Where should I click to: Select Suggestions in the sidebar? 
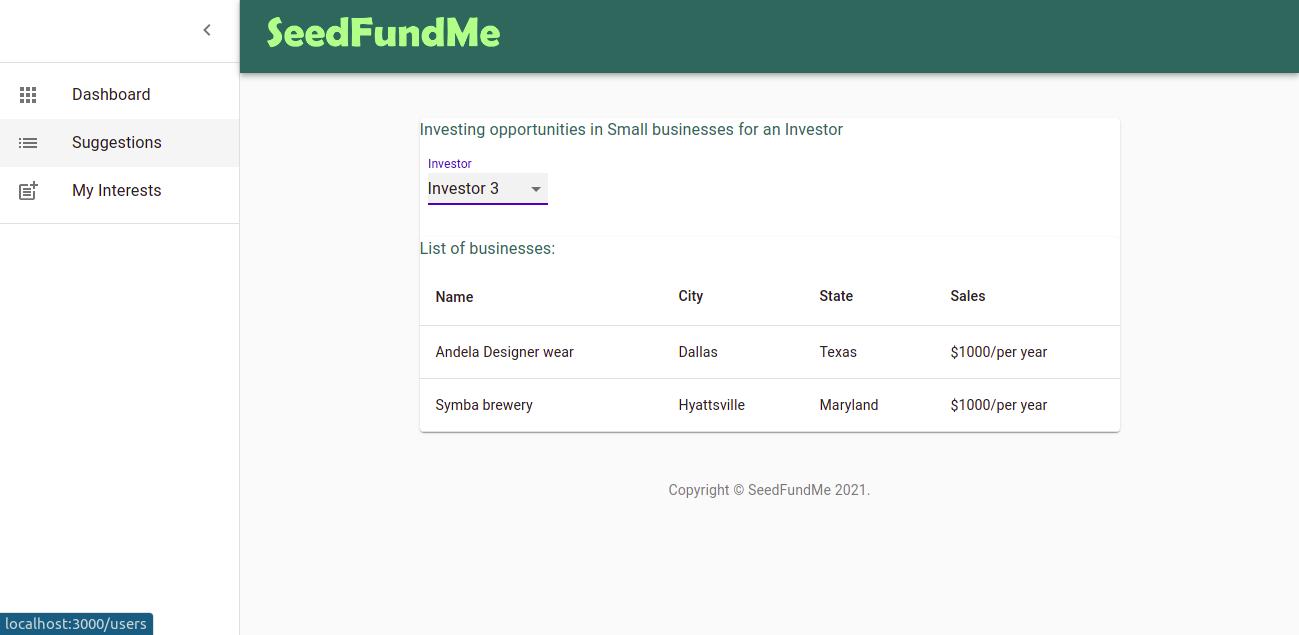pos(116,143)
